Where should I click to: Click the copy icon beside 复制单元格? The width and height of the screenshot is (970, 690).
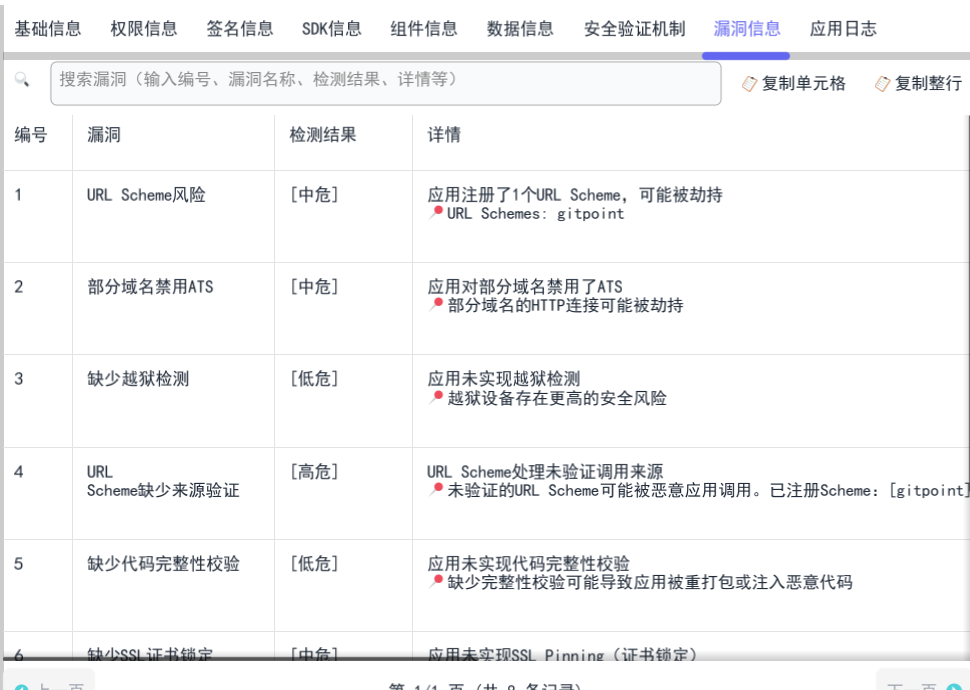point(748,85)
